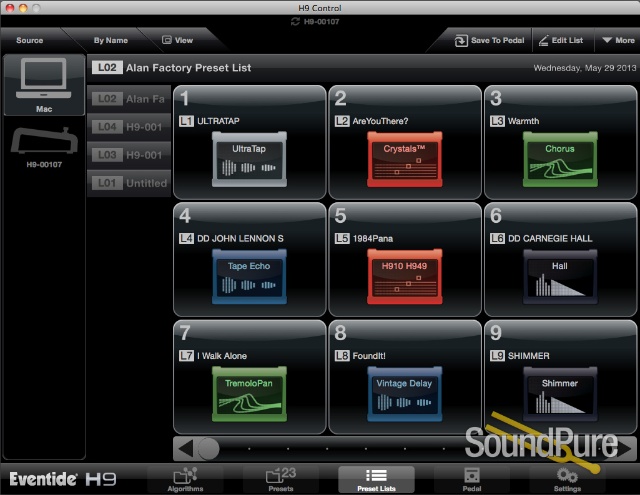Click the Wednesday, May 29 2013 date
This screenshot has height=495, width=640.
(x=585, y=68)
